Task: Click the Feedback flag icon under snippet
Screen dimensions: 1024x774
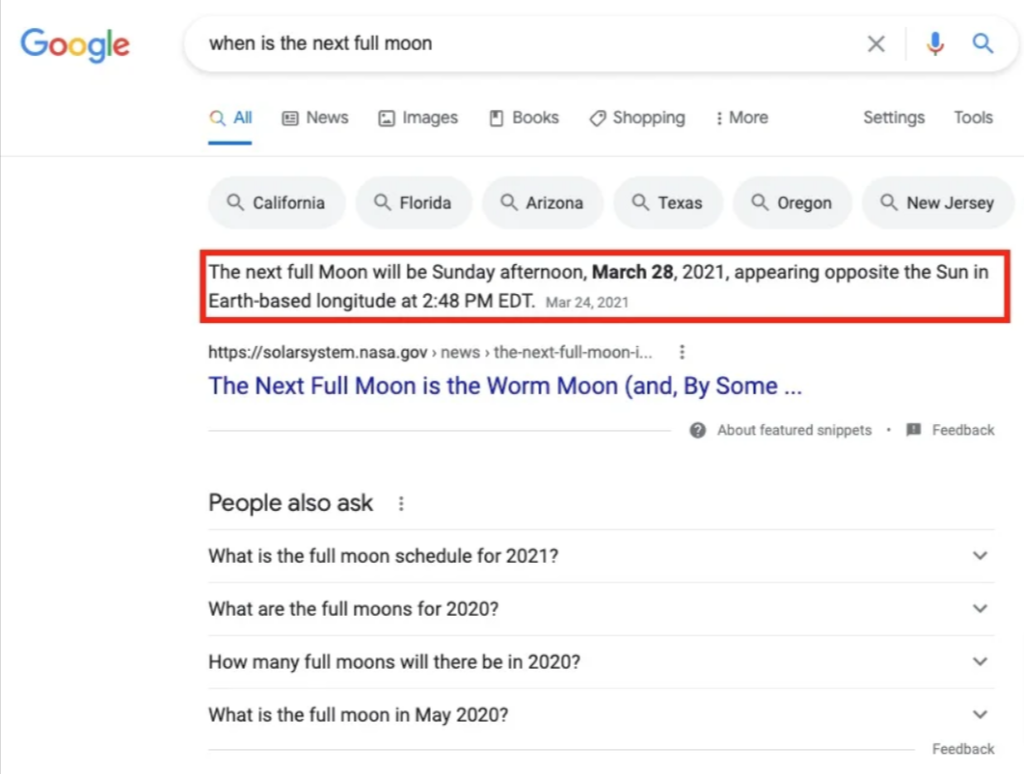Action: click(914, 430)
